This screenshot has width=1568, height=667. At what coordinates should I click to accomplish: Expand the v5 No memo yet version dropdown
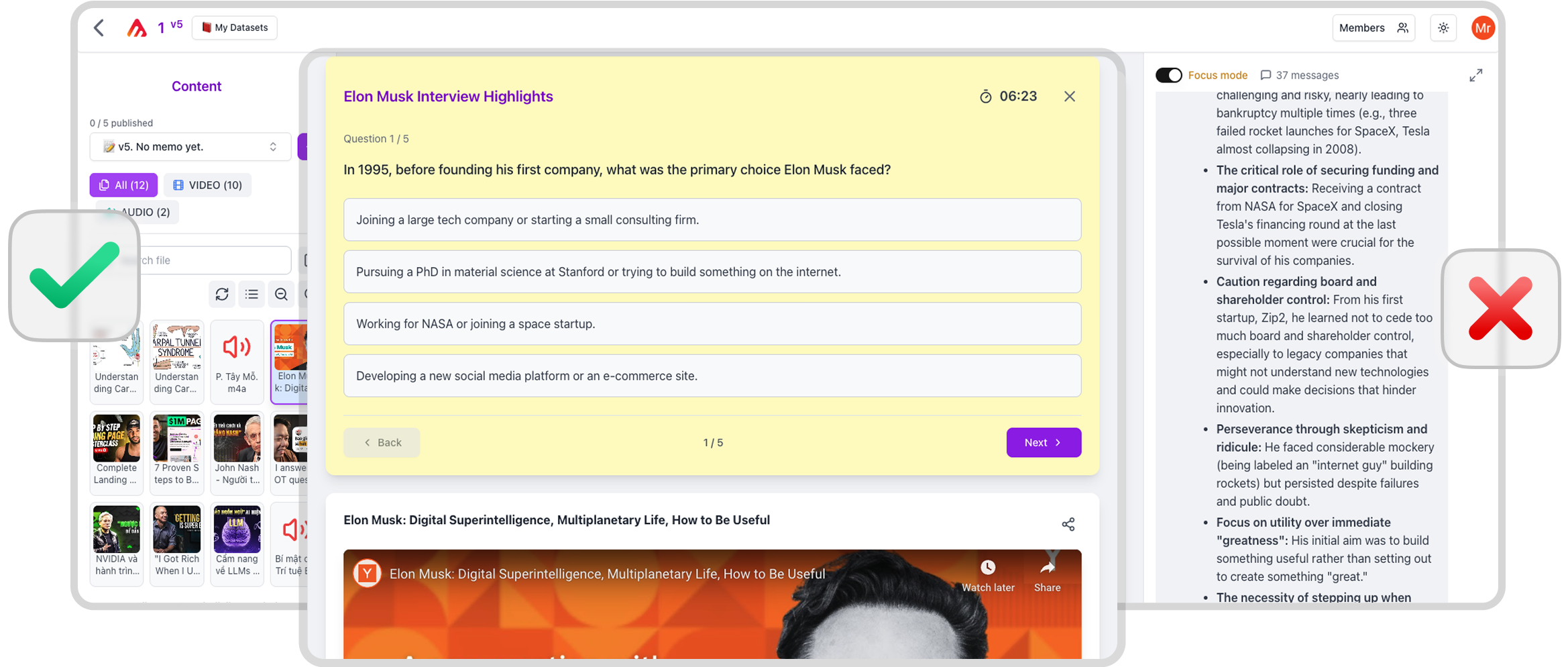click(190, 146)
